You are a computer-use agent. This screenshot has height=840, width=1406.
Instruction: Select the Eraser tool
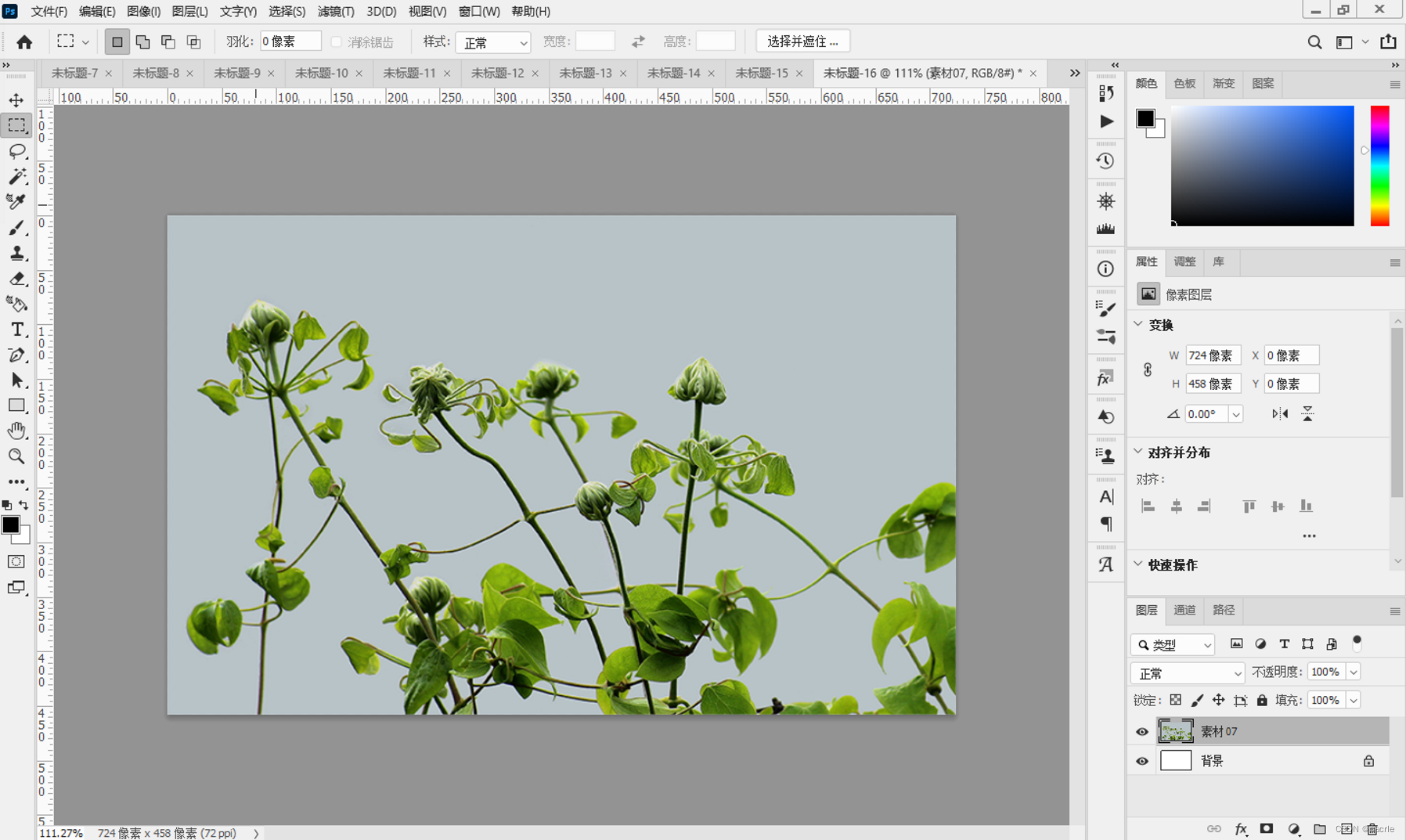pyautogui.click(x=16, y=279)
